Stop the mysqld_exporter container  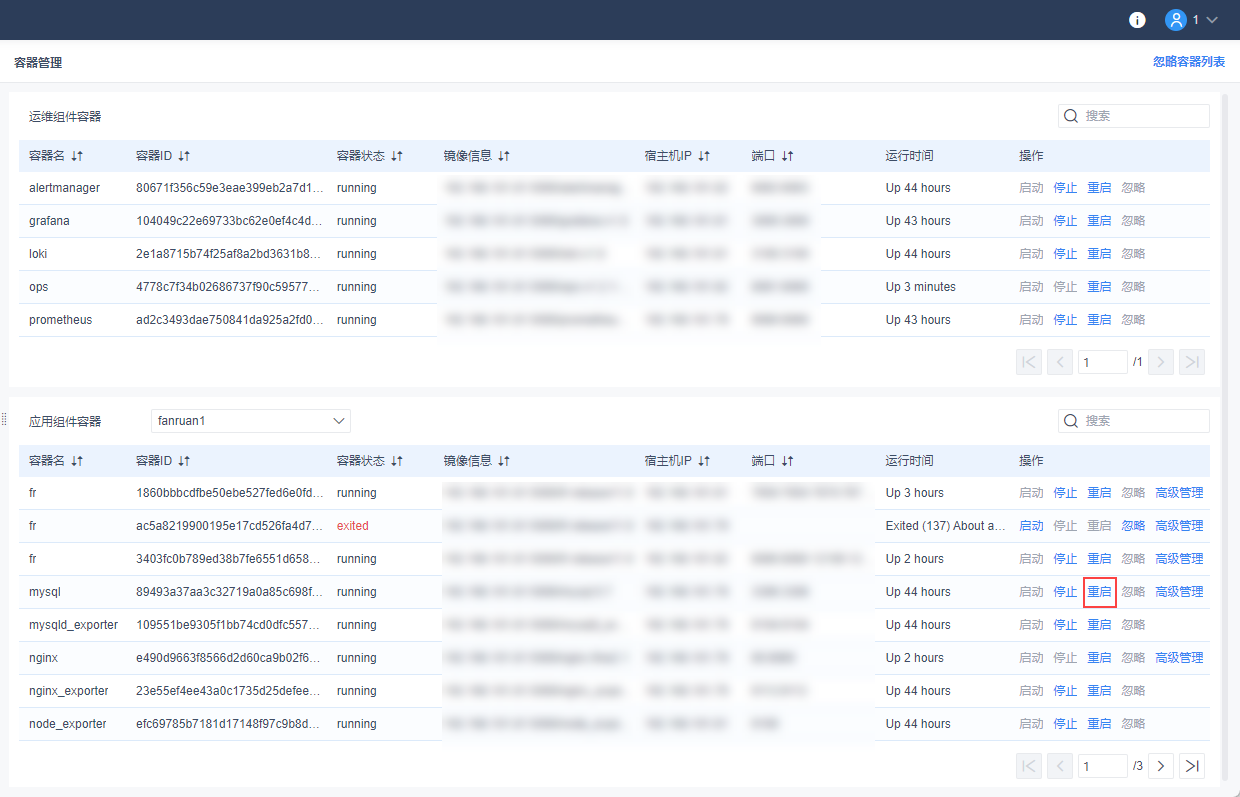[x=1065, y=625]
